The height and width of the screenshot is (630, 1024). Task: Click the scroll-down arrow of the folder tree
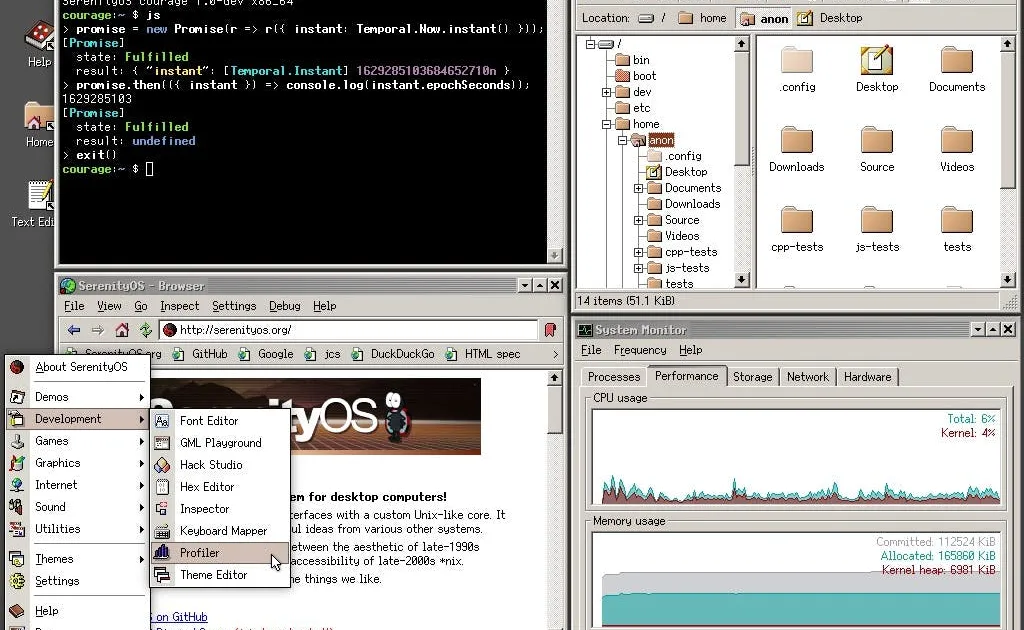click(x=741, y=280)
